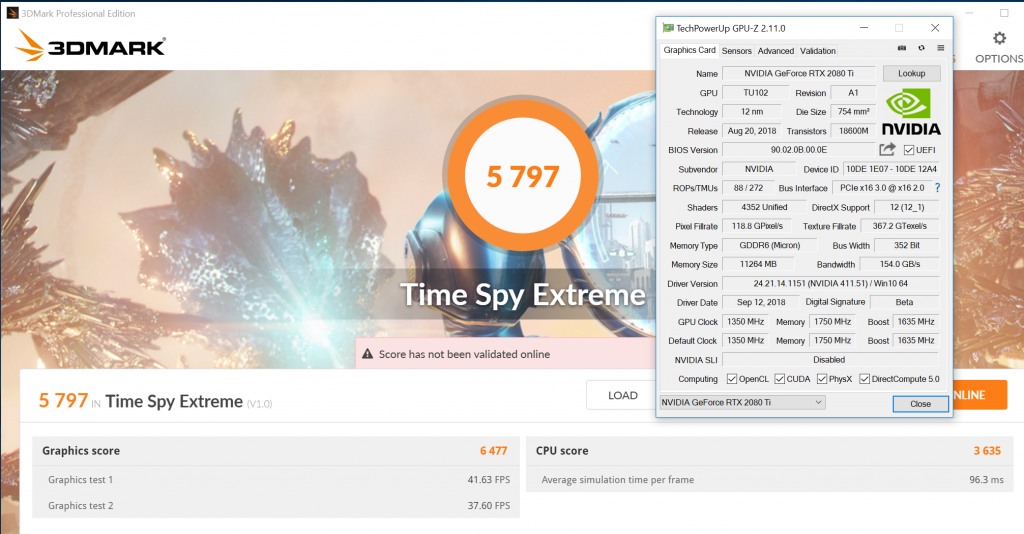Click the BIOS Version field 90.02.0B.00.0E
The image size is (1024, 534).
coord(799,149)
